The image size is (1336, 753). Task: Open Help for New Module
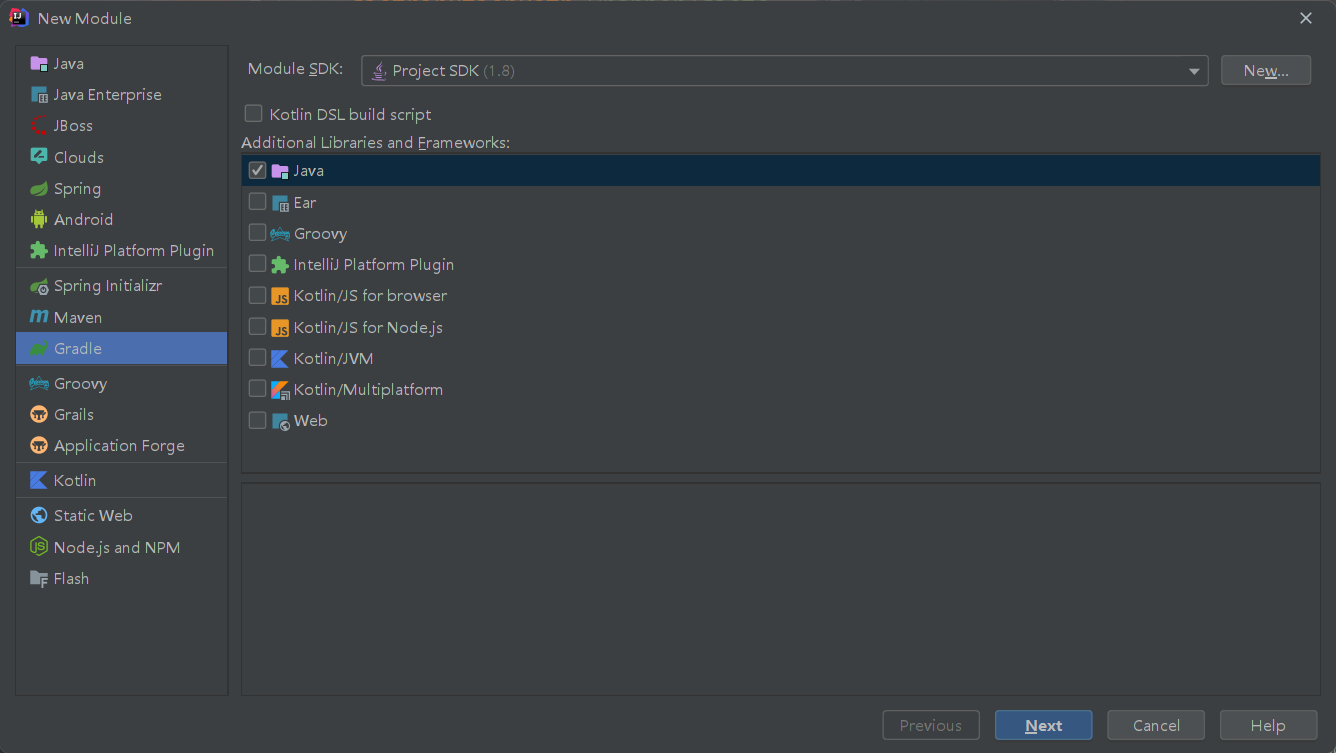(1268, 726)
